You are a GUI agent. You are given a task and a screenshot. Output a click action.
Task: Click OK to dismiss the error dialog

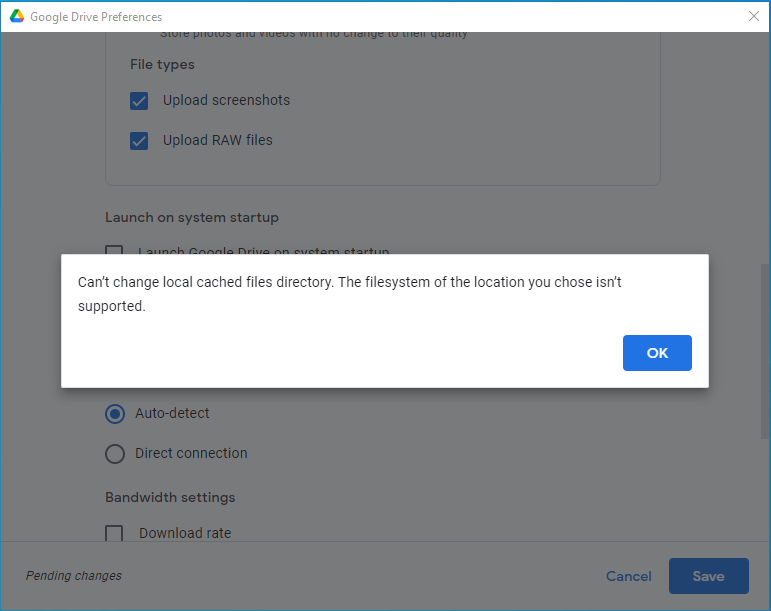click(x=657, y=353)
